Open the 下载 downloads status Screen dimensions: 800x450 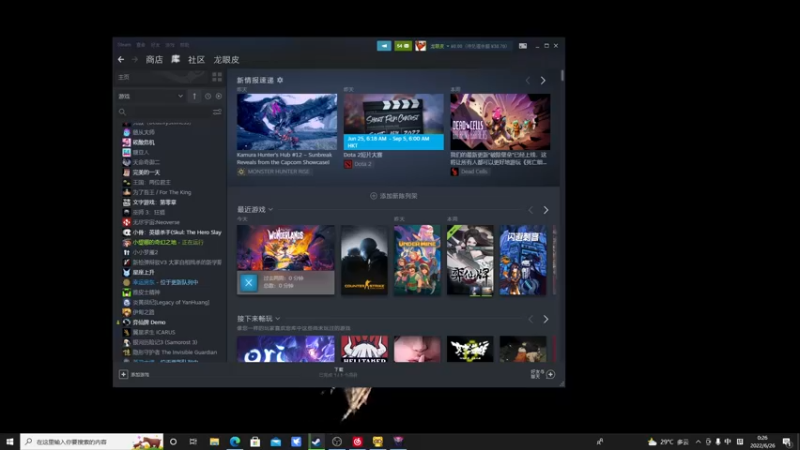tap(339, 372)
